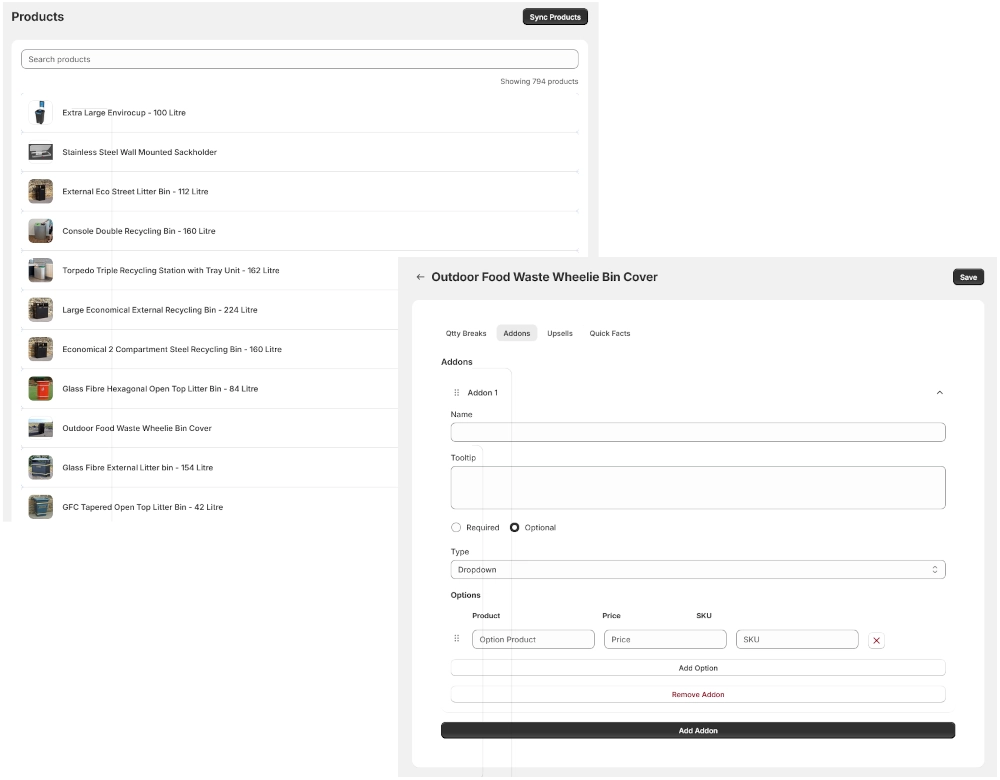Screen dimensions: 1000x780
Task: Click the red X to delete option row
Action: coord(876,640)
